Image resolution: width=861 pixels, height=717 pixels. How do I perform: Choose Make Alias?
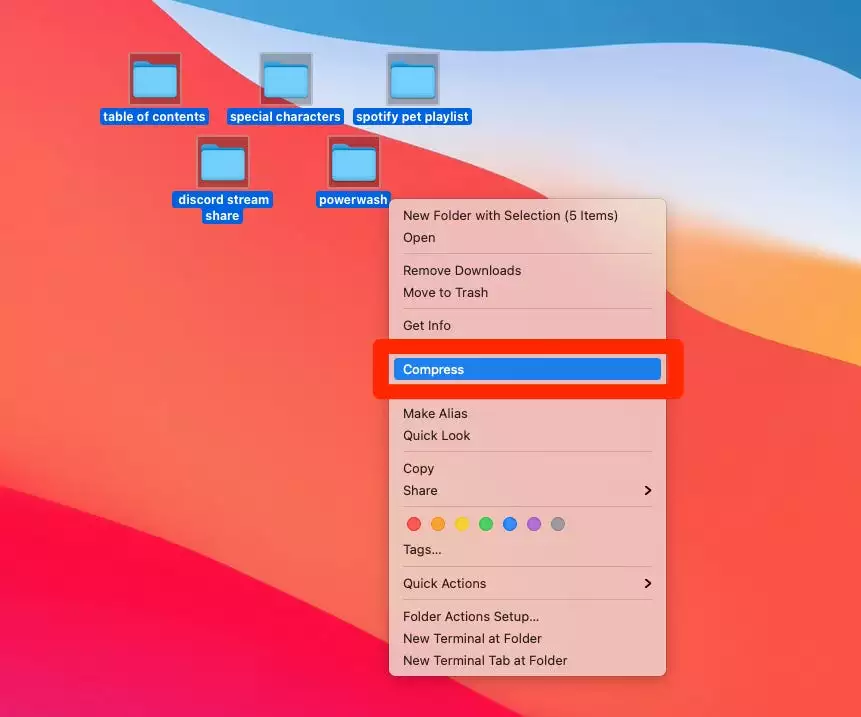(527, 413)
